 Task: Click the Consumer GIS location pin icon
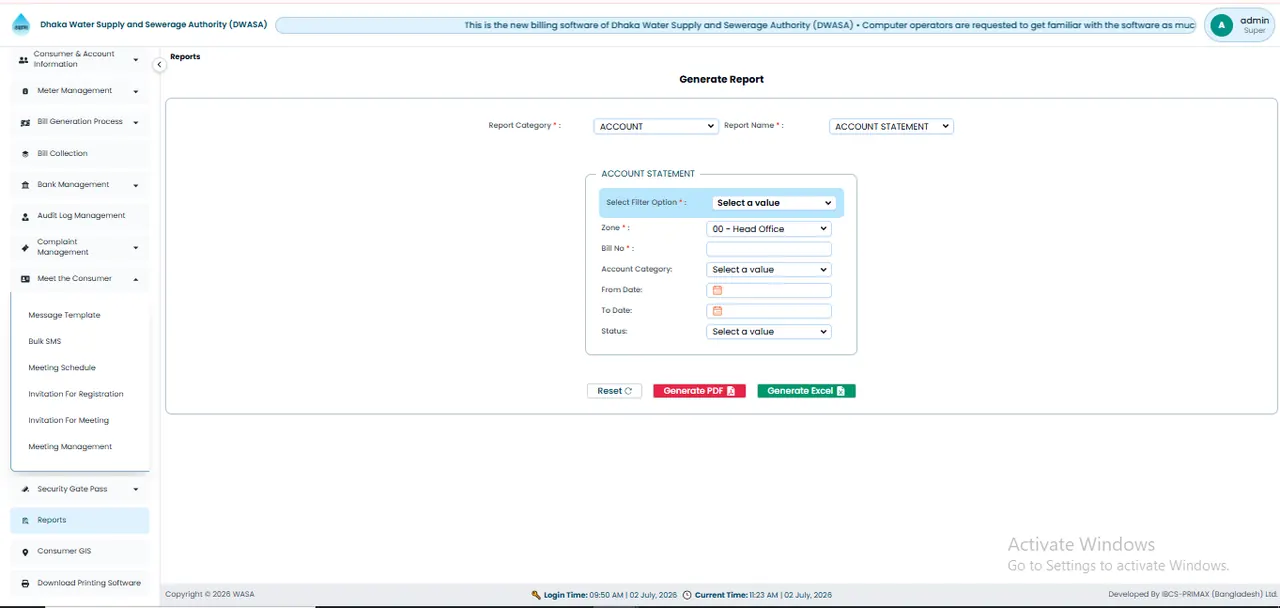pyautogui.click(x=25, y=551)
